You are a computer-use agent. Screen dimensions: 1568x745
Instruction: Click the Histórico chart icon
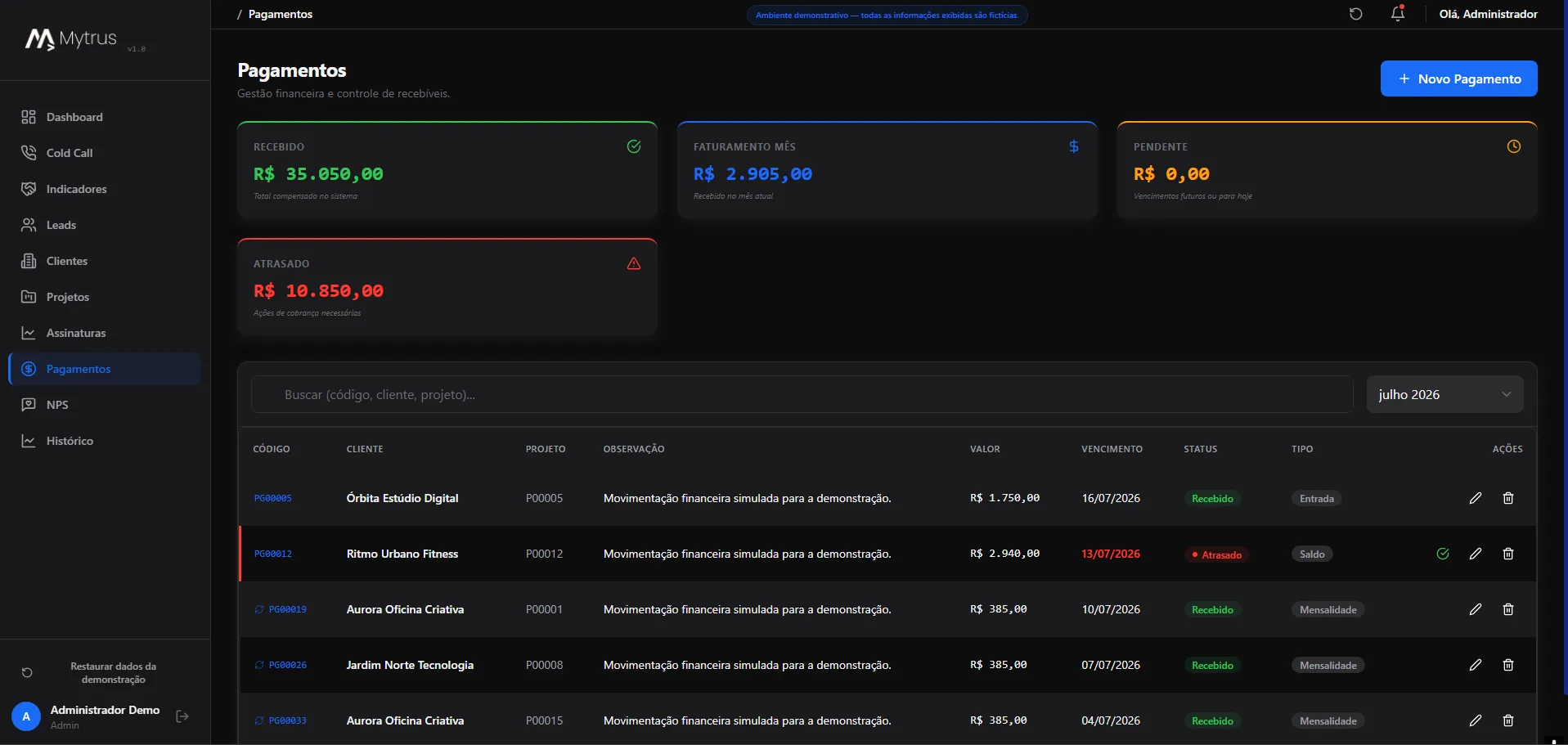(x=29, y=441)
